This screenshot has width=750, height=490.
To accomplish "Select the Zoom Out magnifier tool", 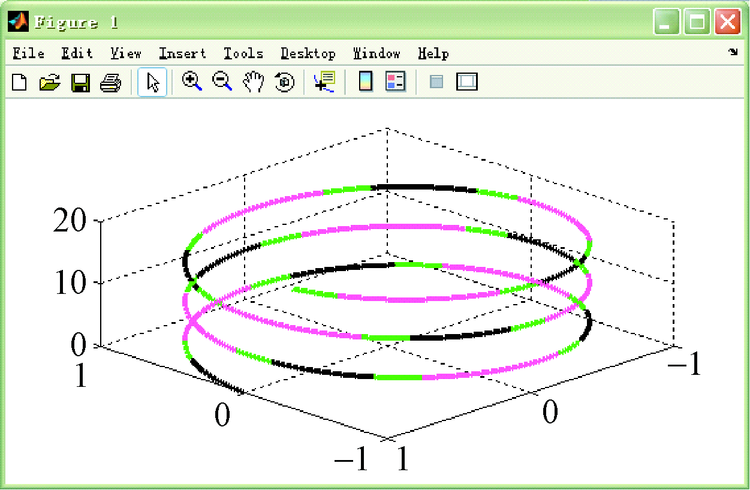I will (222, 83).
